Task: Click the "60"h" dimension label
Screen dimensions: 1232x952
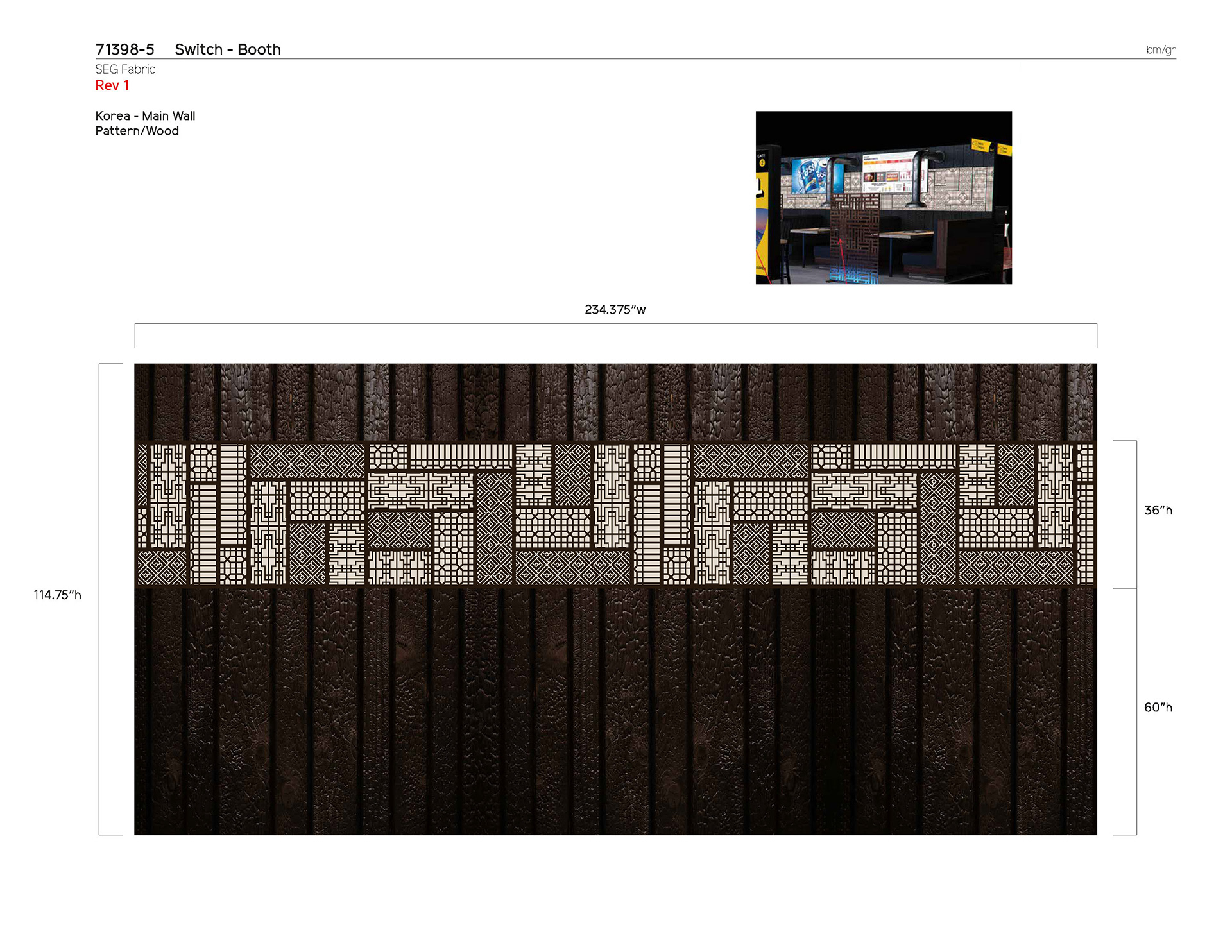Action: point(1158,708)
